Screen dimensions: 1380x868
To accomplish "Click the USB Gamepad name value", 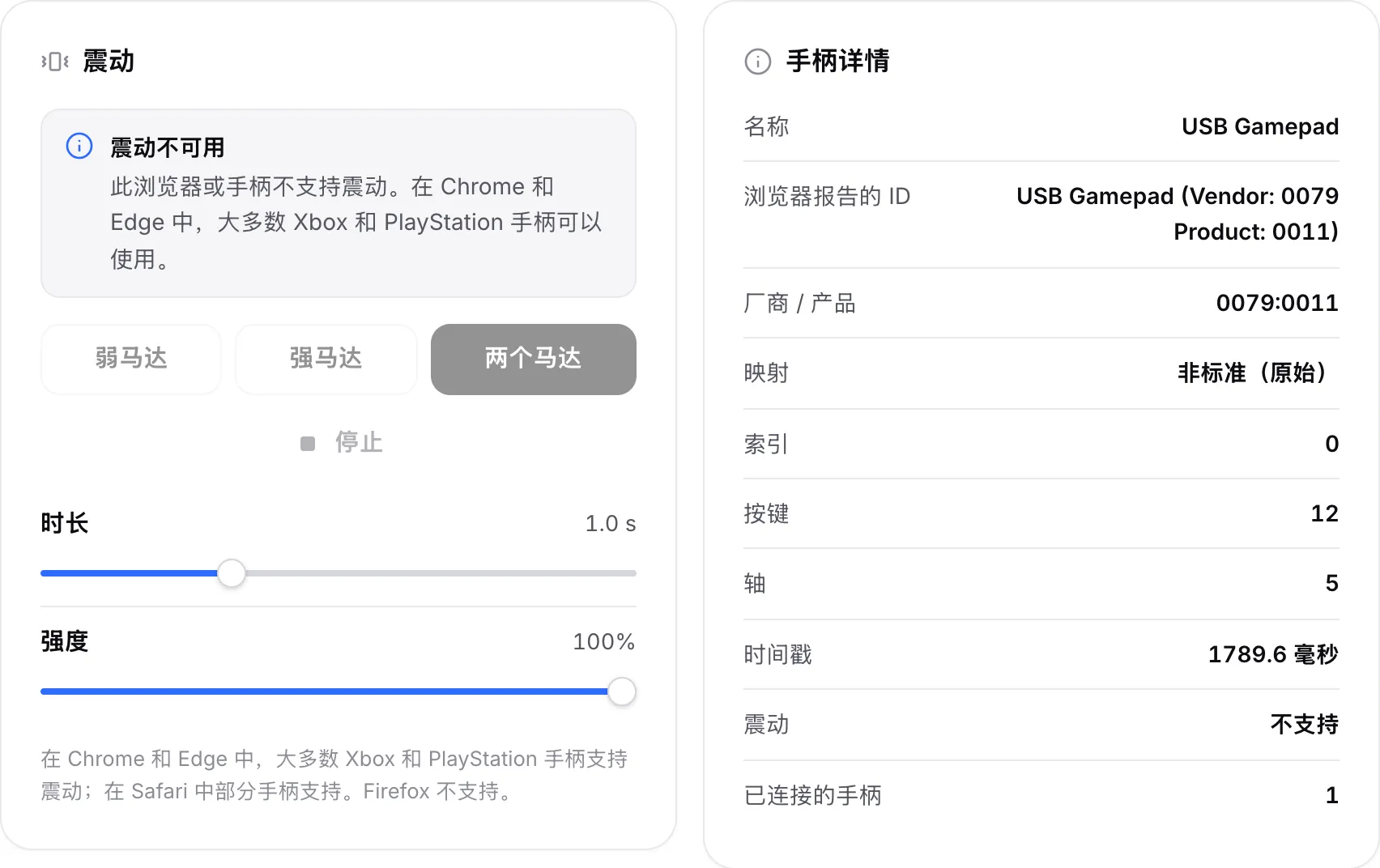I will [1260, 126].
